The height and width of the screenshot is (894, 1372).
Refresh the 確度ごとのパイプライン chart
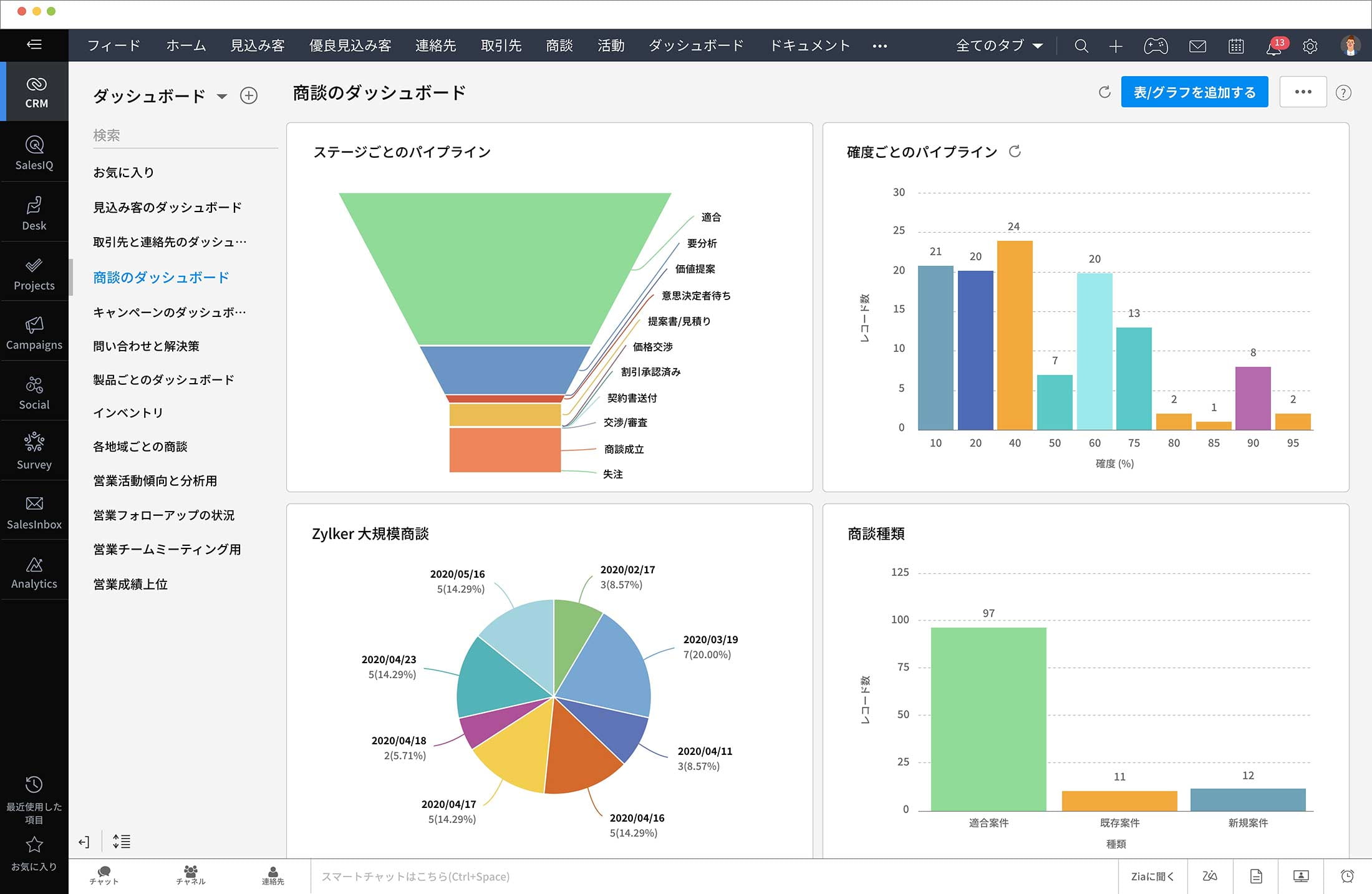click(1015, 152)
